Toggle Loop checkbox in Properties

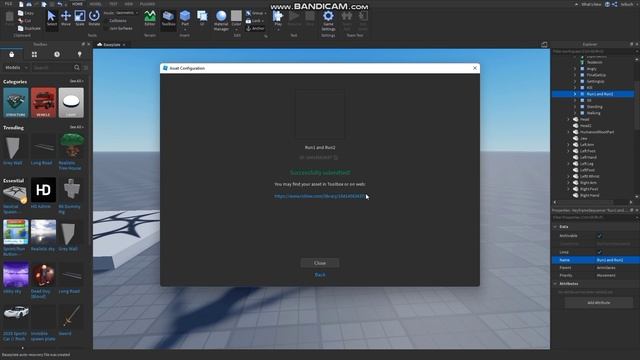tap(599, 252)
